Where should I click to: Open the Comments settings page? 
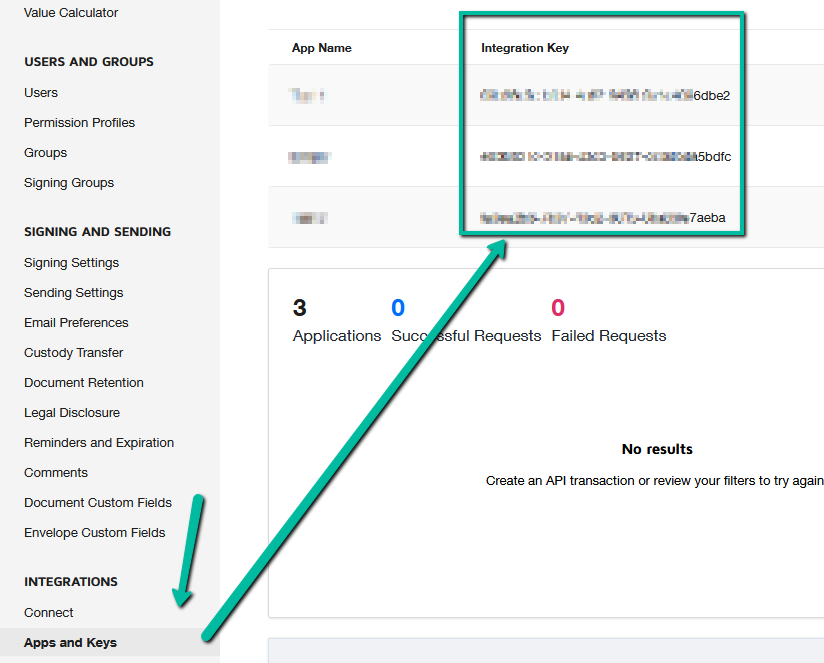55,472
